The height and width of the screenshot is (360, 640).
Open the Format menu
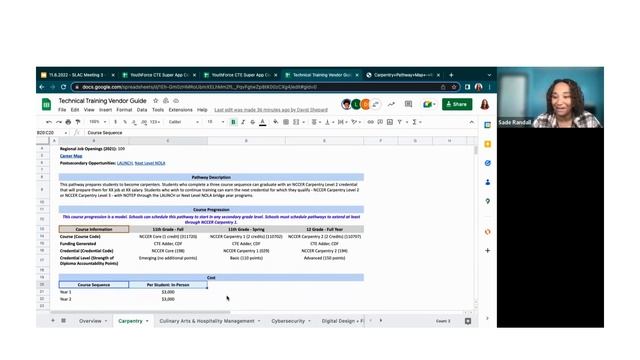point(124,110)
